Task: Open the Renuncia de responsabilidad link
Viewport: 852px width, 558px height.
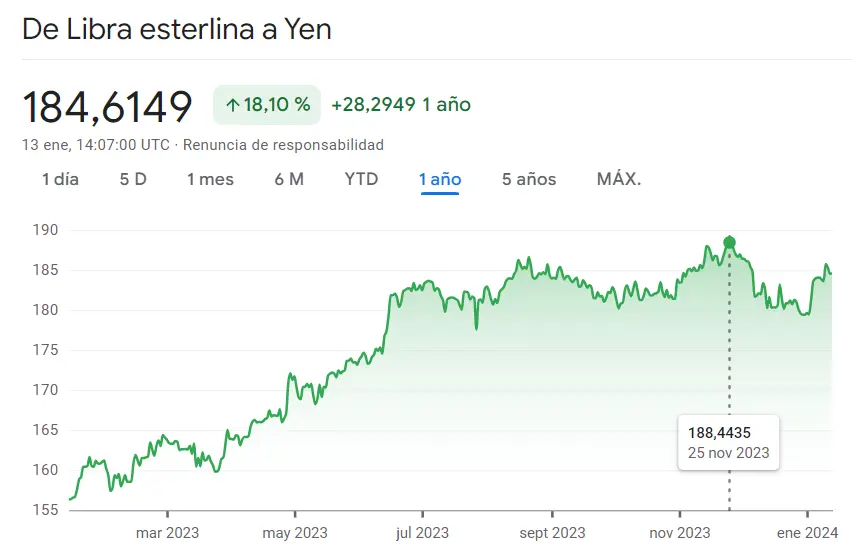Action: pyautogui.click(x=283, y=145)
